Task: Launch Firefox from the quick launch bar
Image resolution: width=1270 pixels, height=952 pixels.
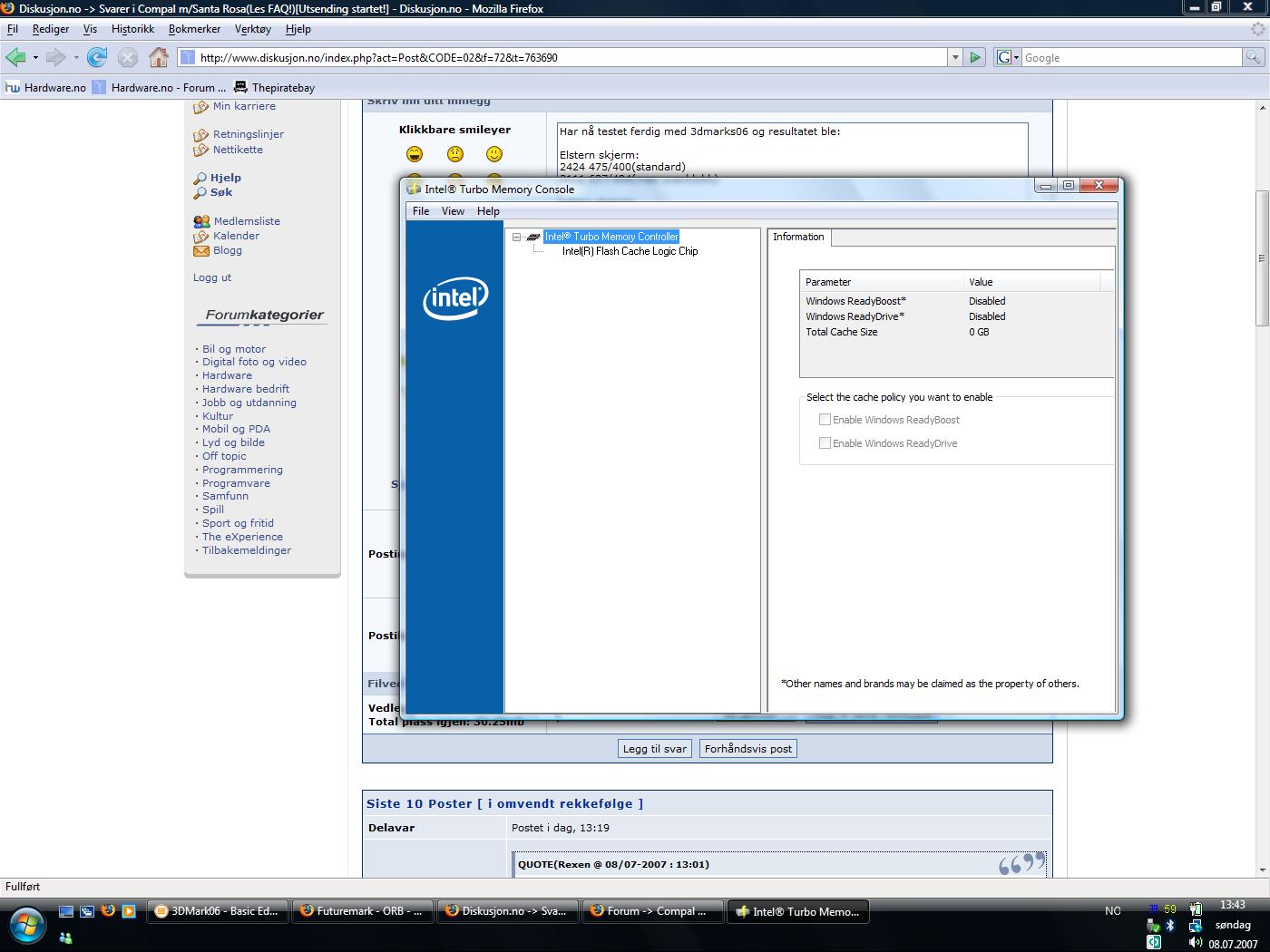Action: pos(108,911)
